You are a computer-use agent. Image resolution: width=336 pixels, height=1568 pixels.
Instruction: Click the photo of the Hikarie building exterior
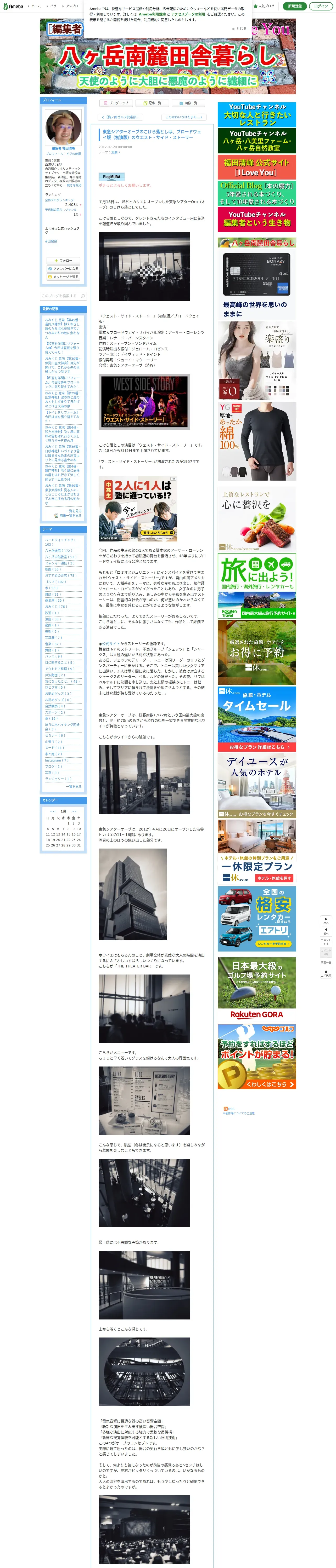point(132,894)
